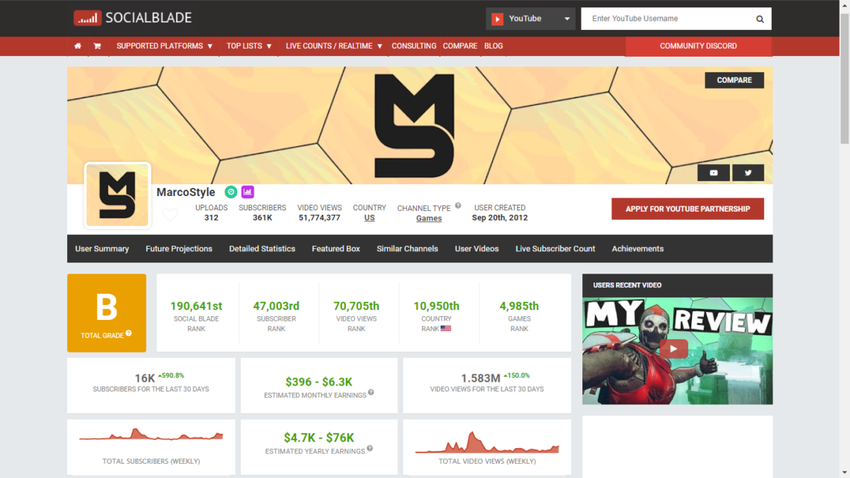Toggle the favorite heart icon
Screen dimensions: 850x478
click(x=170, y=215)
